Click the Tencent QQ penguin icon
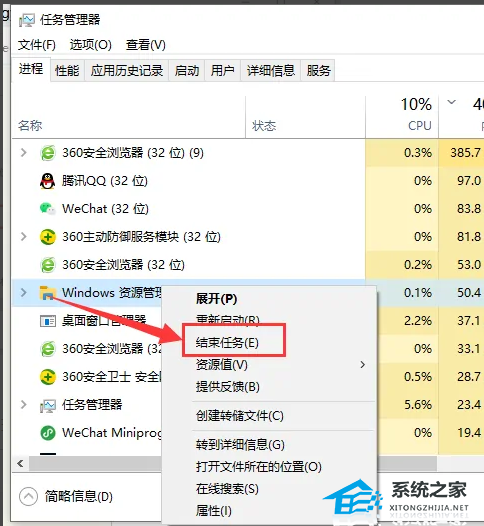Screen dimensions: 484x526 (47, 181)
